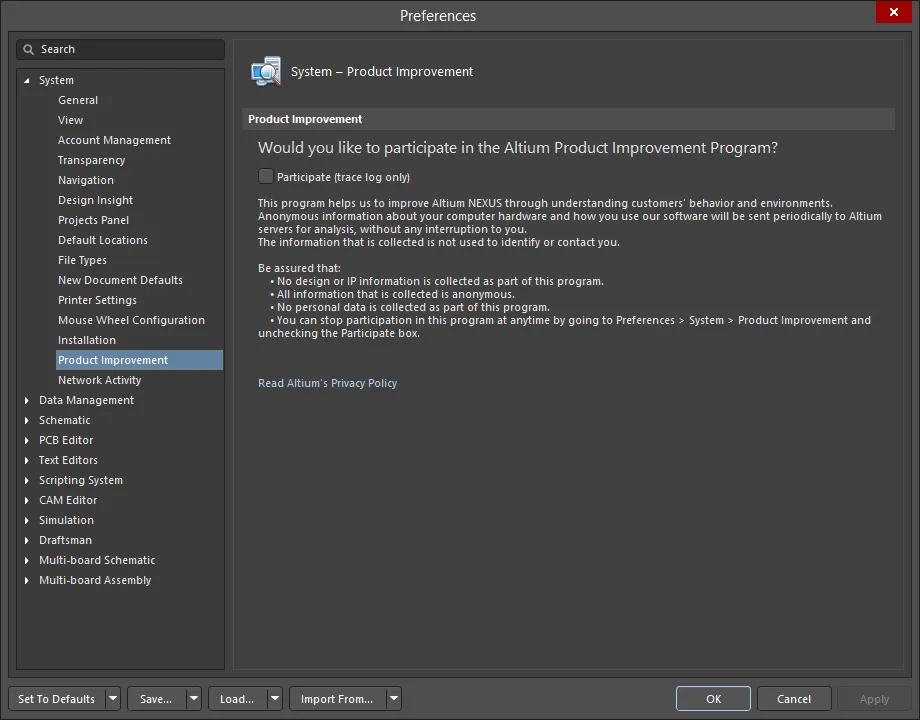
Task: Select the Simulation category label
Action: click(x=66, y=520)
